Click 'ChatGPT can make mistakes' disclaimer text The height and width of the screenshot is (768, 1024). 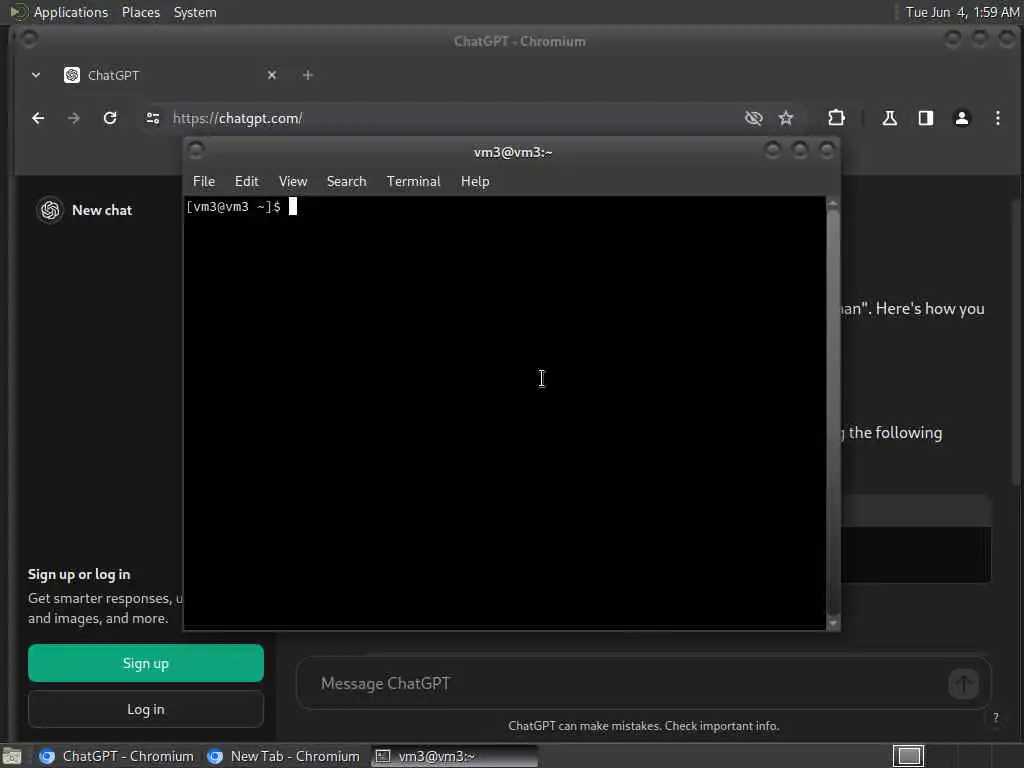[x=643, y=726]
